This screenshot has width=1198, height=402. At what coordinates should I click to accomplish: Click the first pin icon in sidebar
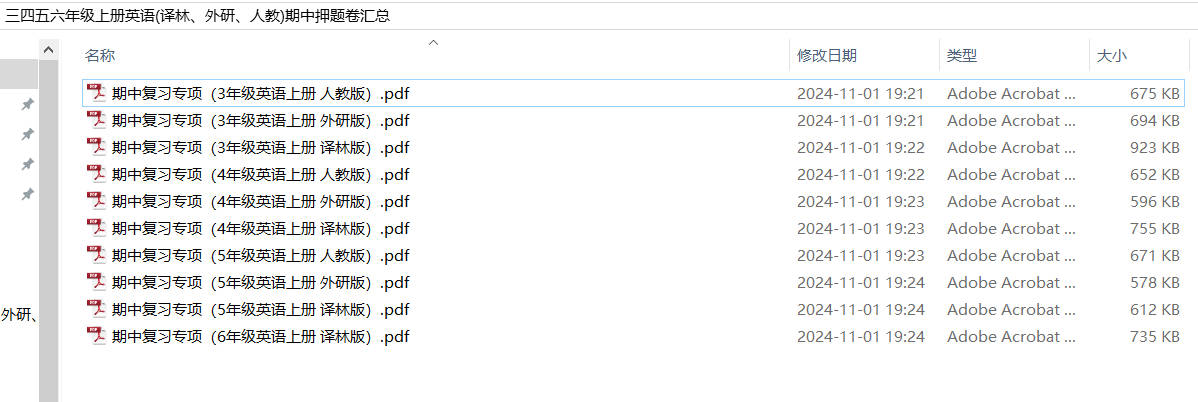[x=28, y=104]
